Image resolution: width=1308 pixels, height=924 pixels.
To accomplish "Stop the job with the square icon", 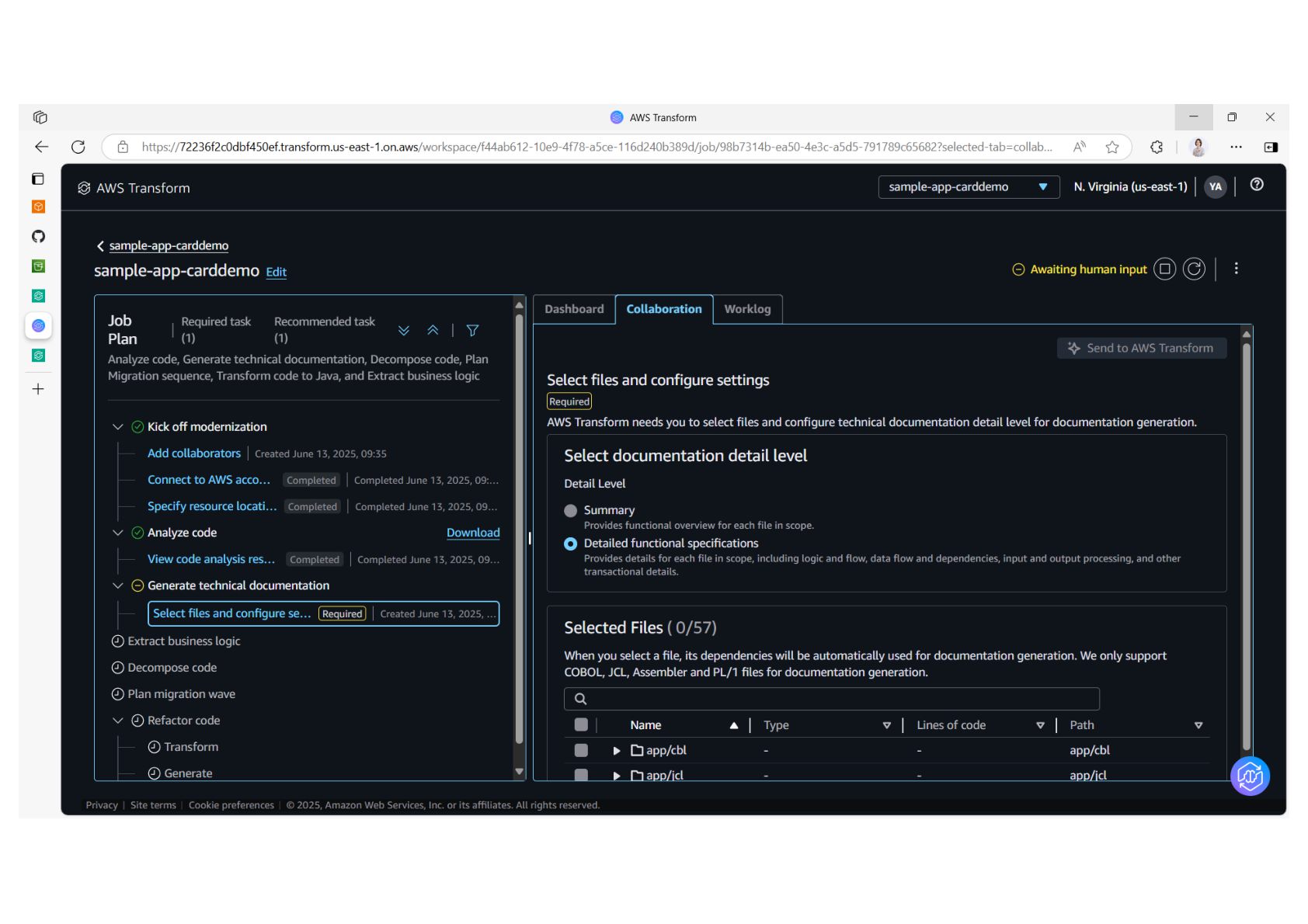I will (1164, 269).
